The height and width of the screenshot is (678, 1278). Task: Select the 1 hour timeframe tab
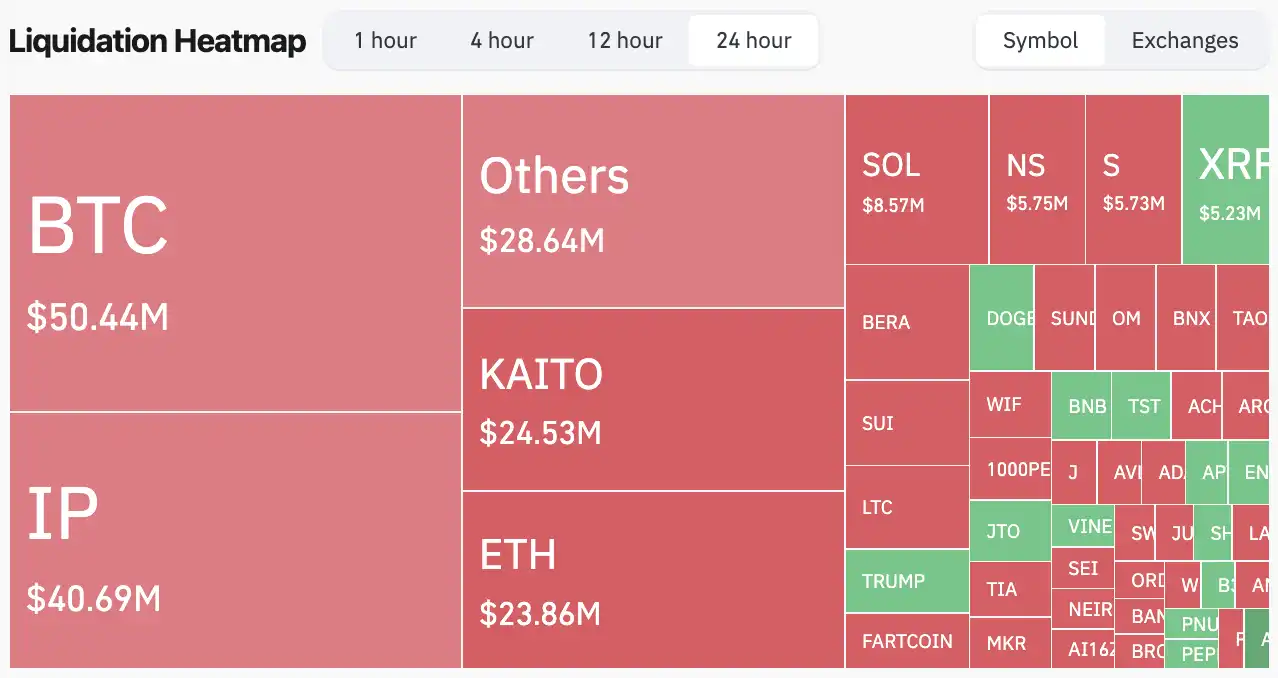coord(385,41)
